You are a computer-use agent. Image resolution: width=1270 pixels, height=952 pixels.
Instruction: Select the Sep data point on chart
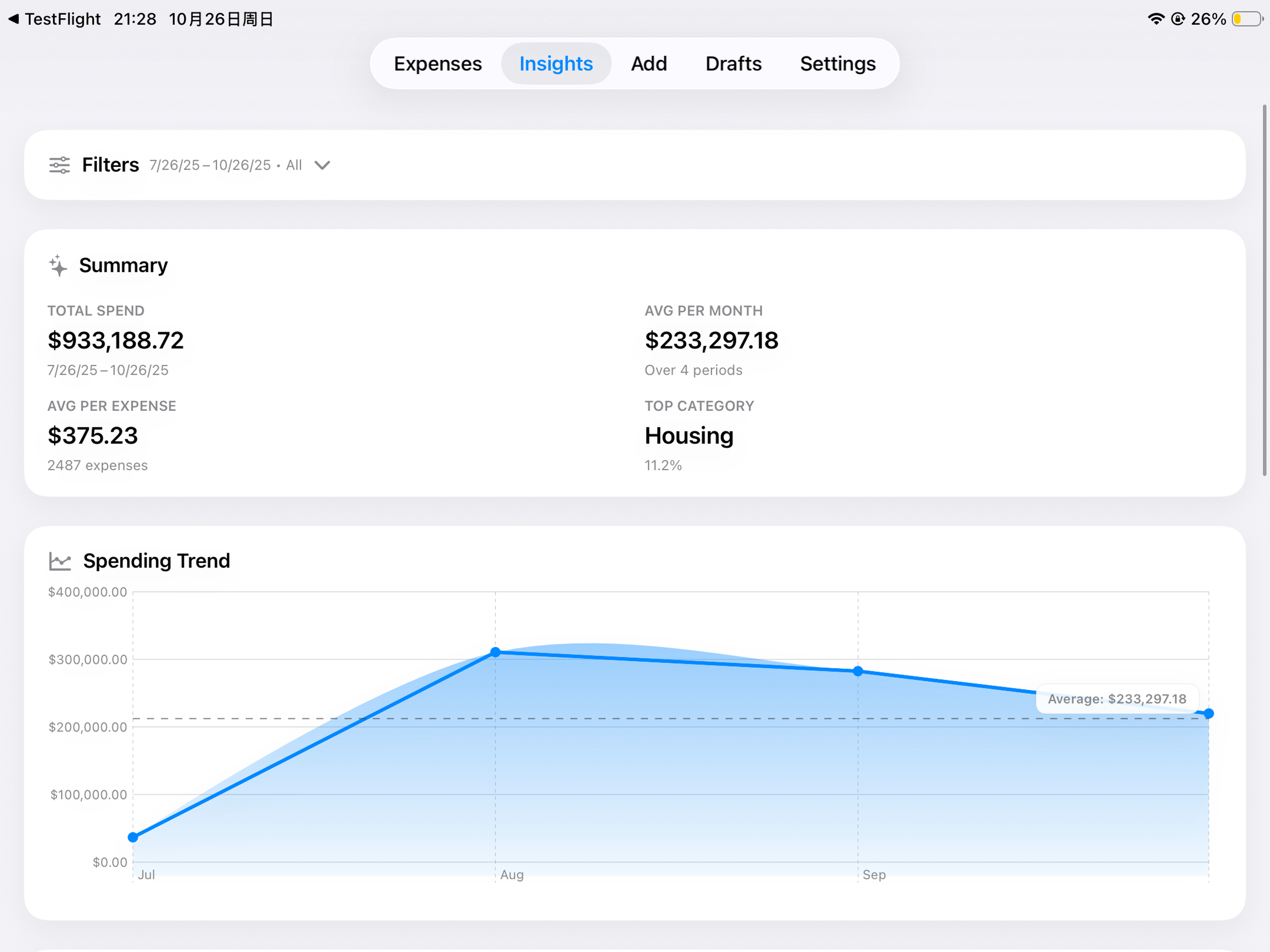click(x=858, y=671)
